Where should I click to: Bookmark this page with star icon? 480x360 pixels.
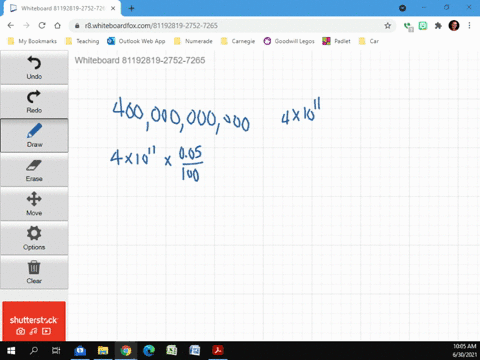387,26
